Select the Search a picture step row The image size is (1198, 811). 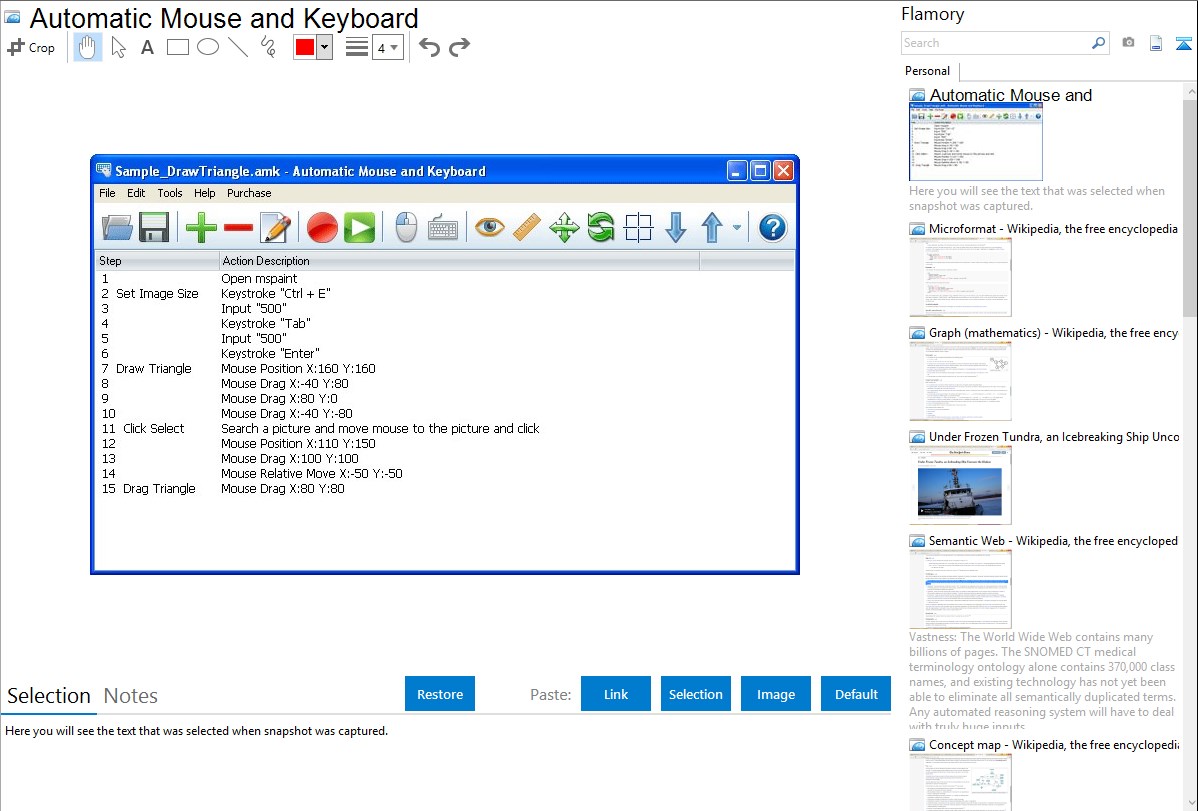(445, 429)
